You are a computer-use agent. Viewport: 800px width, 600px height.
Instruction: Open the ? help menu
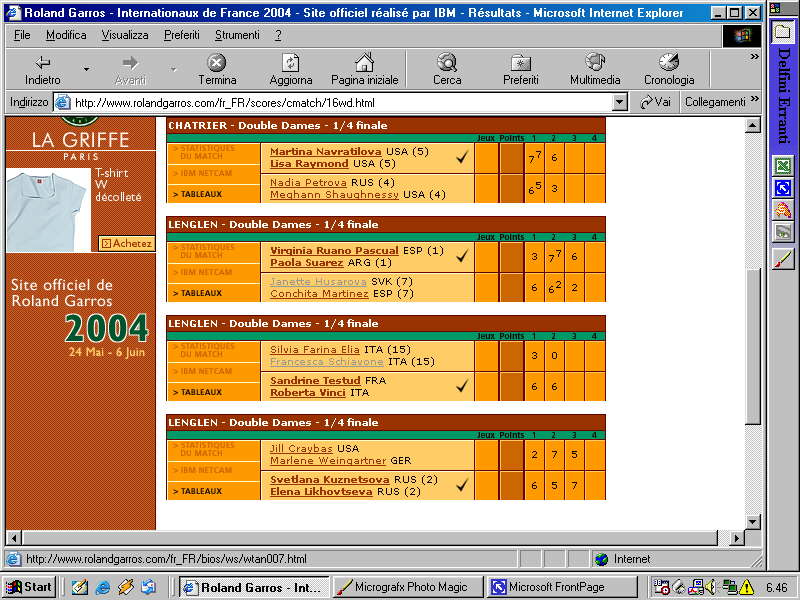coord(278,35)
